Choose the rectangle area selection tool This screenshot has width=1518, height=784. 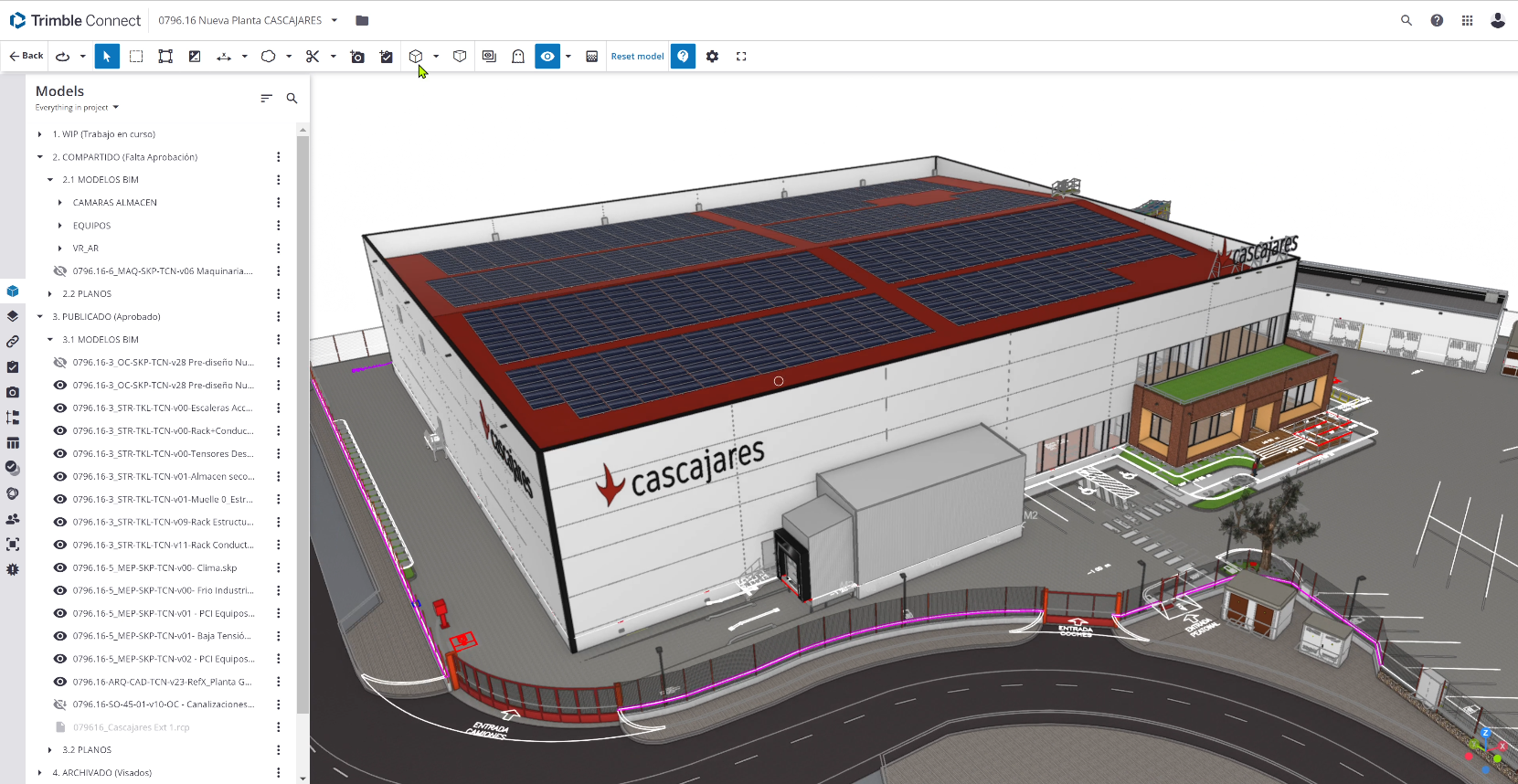coord(136,57)
